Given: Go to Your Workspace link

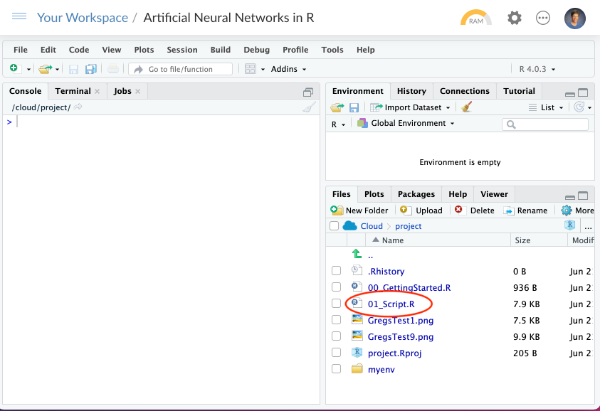Looking at the screenshot, I should click(82, 18).
